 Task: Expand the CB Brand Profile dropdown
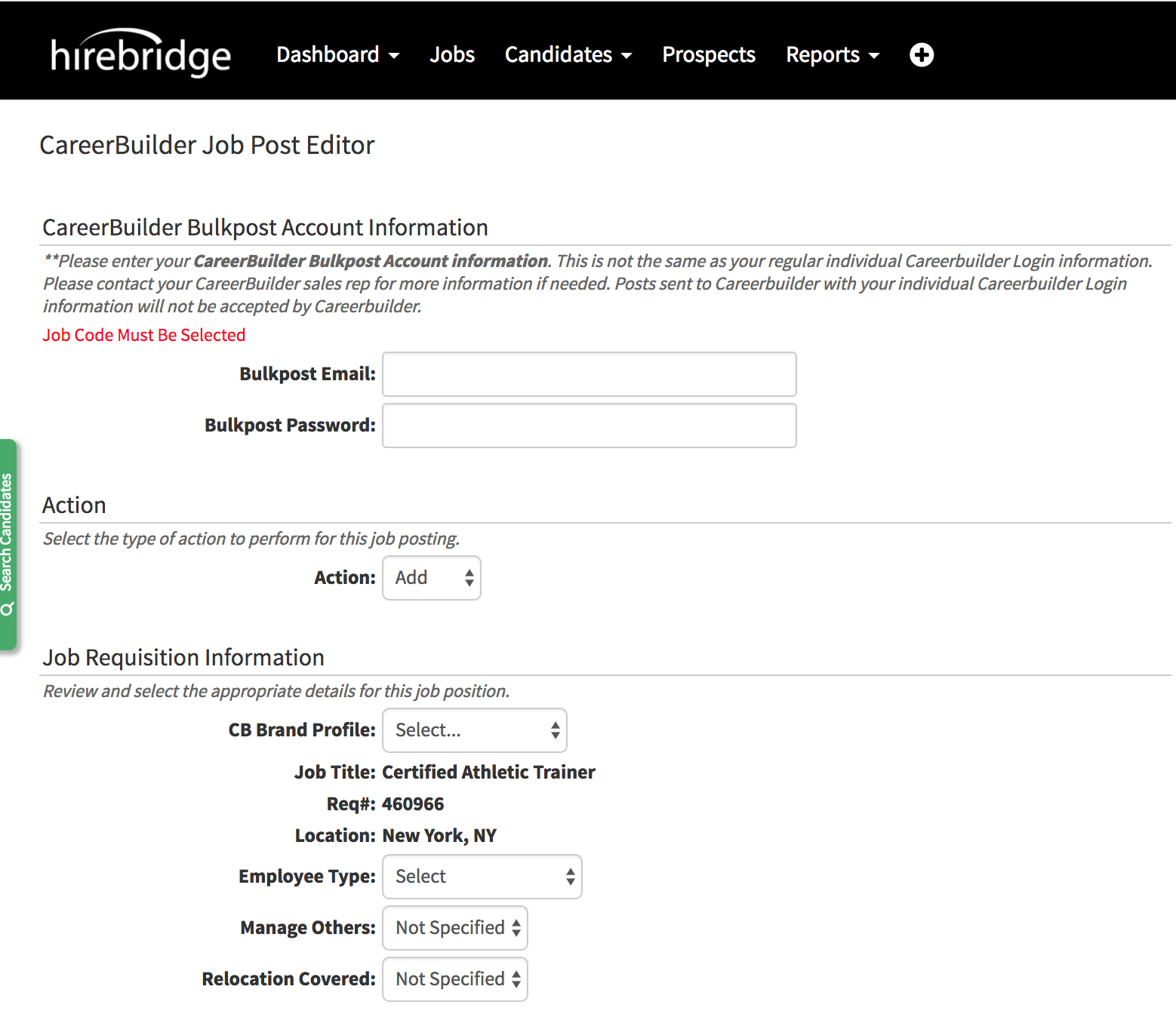click(x=474, y=730)
